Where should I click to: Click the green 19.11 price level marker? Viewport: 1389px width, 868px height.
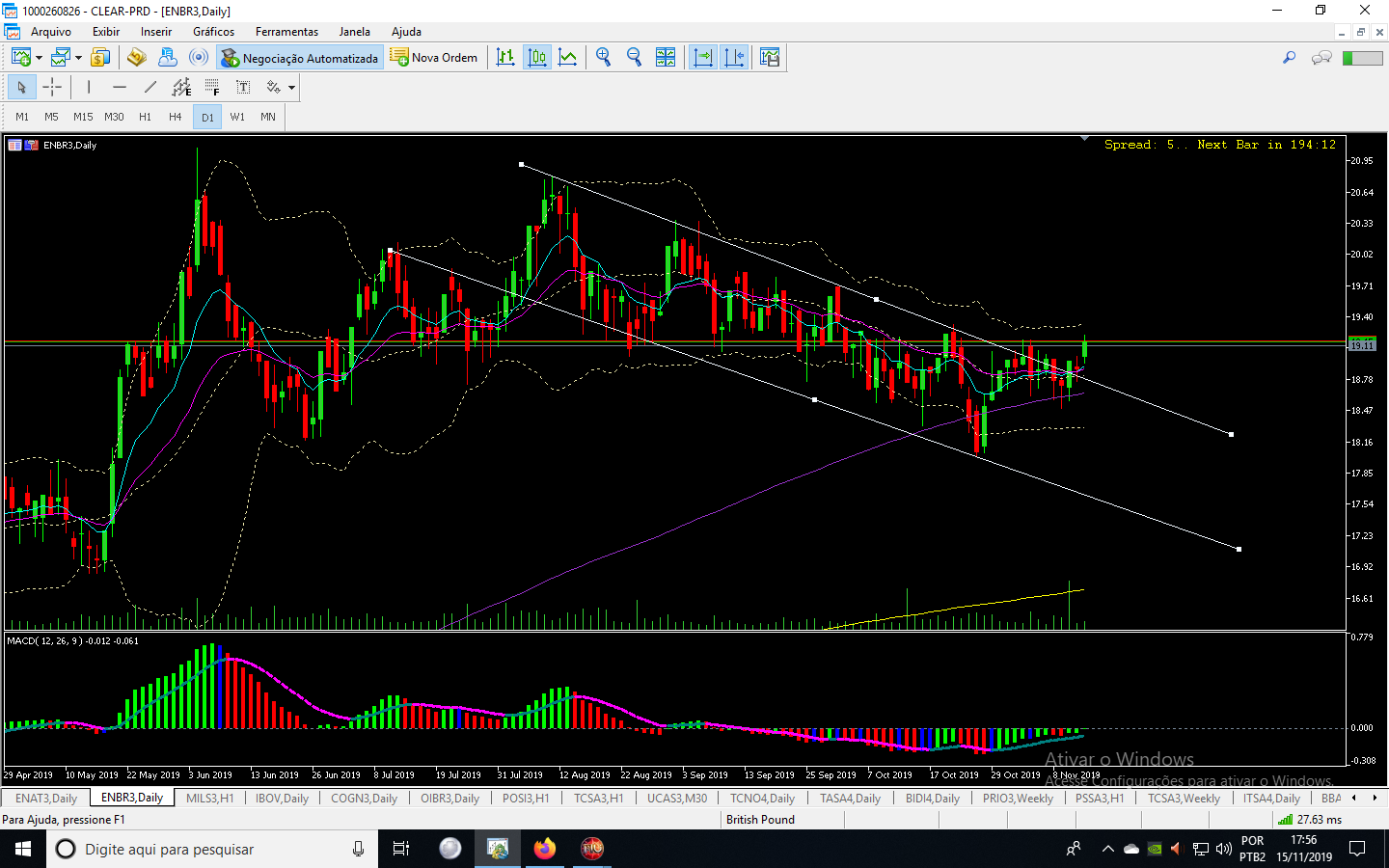click(1361, 344)
